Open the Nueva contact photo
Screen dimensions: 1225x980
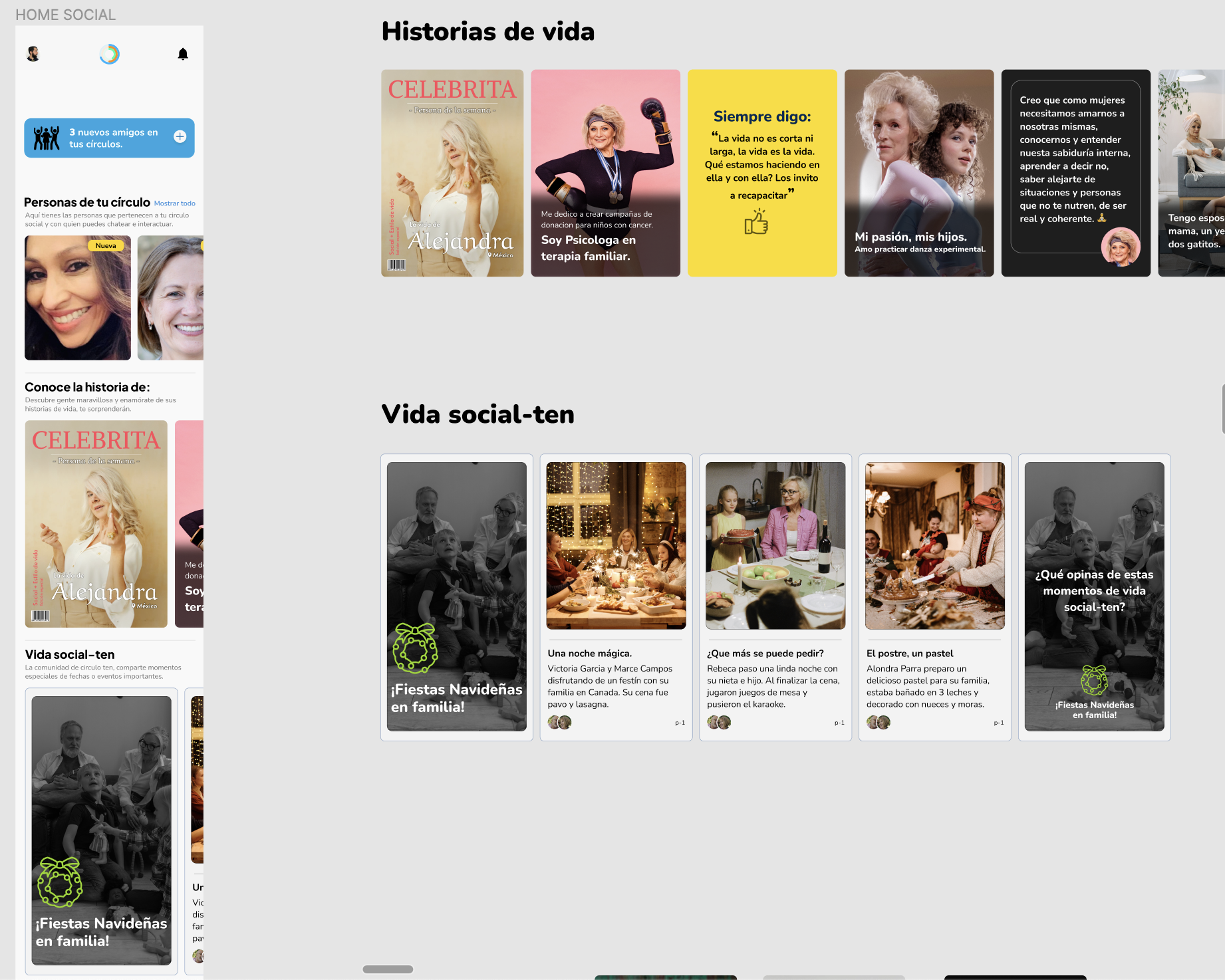pos(78,298)
